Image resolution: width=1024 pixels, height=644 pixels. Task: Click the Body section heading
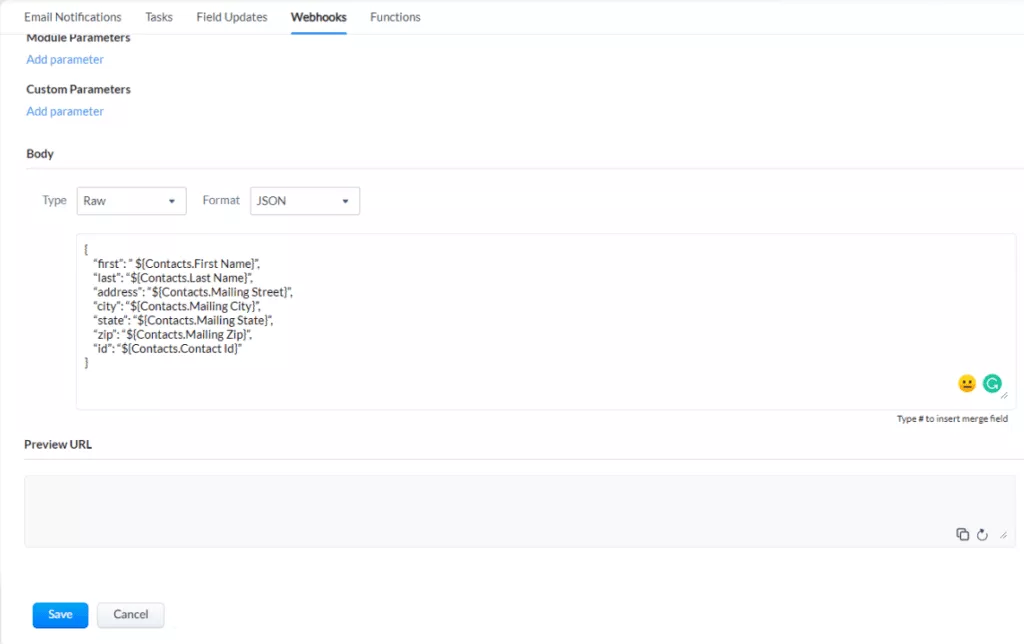click(40, 153)
